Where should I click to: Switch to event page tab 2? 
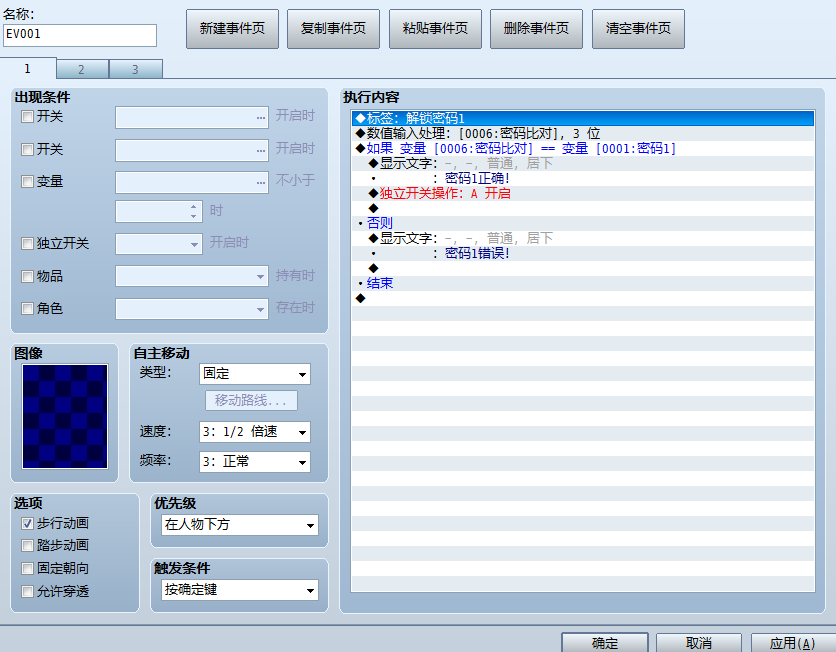(x=82, y=69)
